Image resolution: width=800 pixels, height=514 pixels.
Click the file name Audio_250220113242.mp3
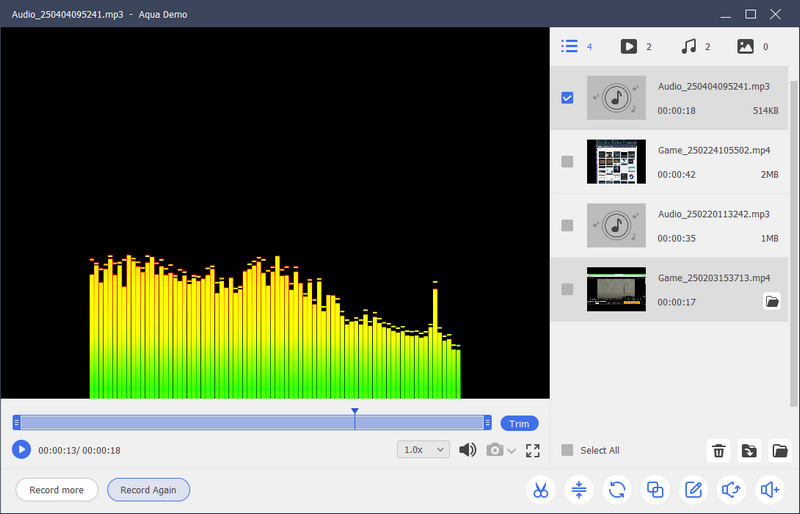pos(713,214)
